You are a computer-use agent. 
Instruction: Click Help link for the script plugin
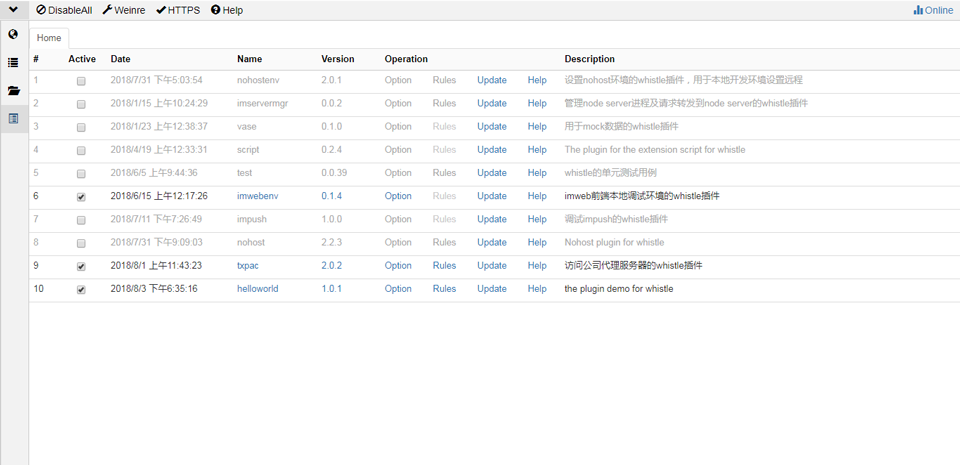click(537, 150)
